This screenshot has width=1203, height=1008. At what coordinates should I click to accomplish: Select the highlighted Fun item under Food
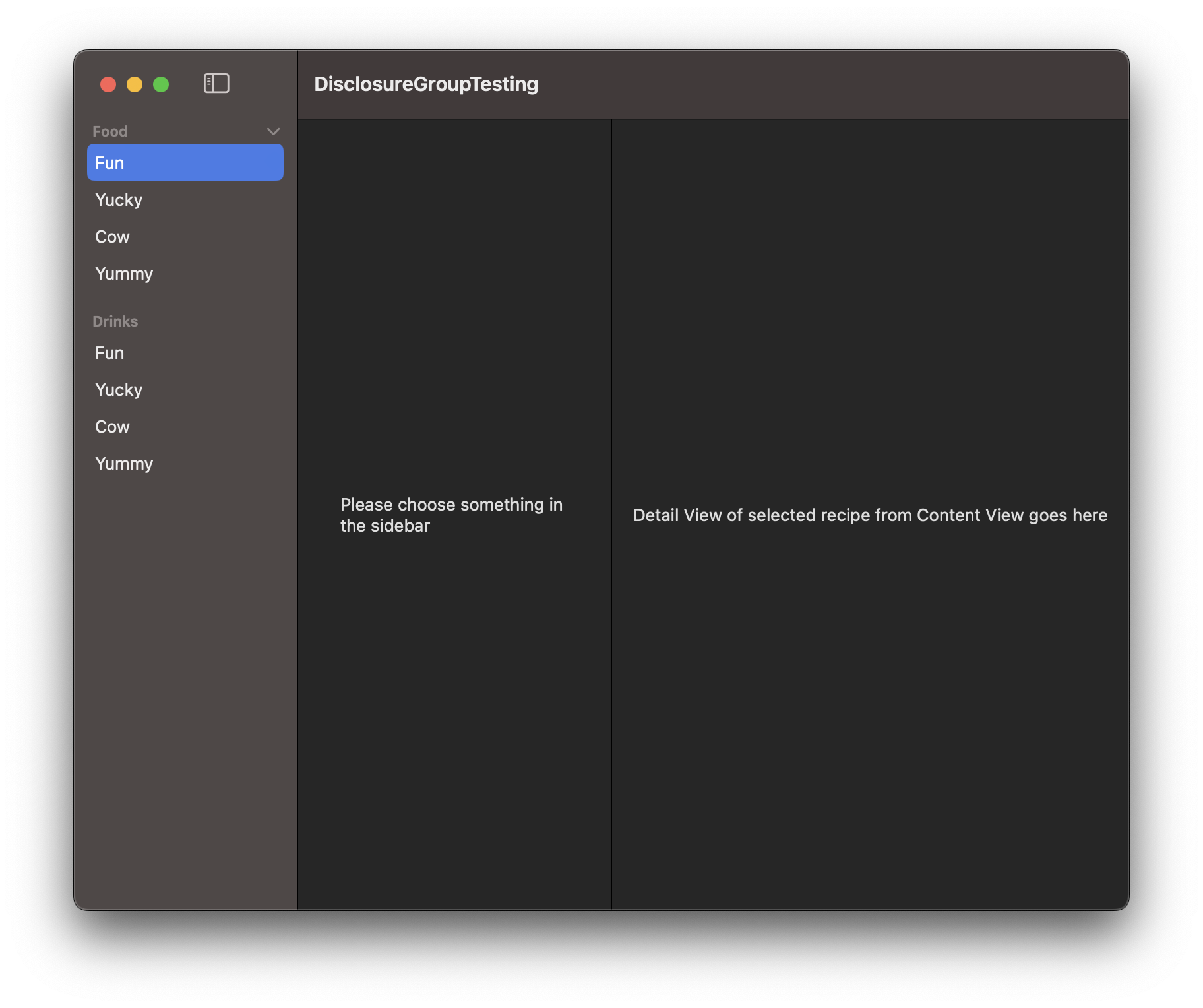(185, 163)
